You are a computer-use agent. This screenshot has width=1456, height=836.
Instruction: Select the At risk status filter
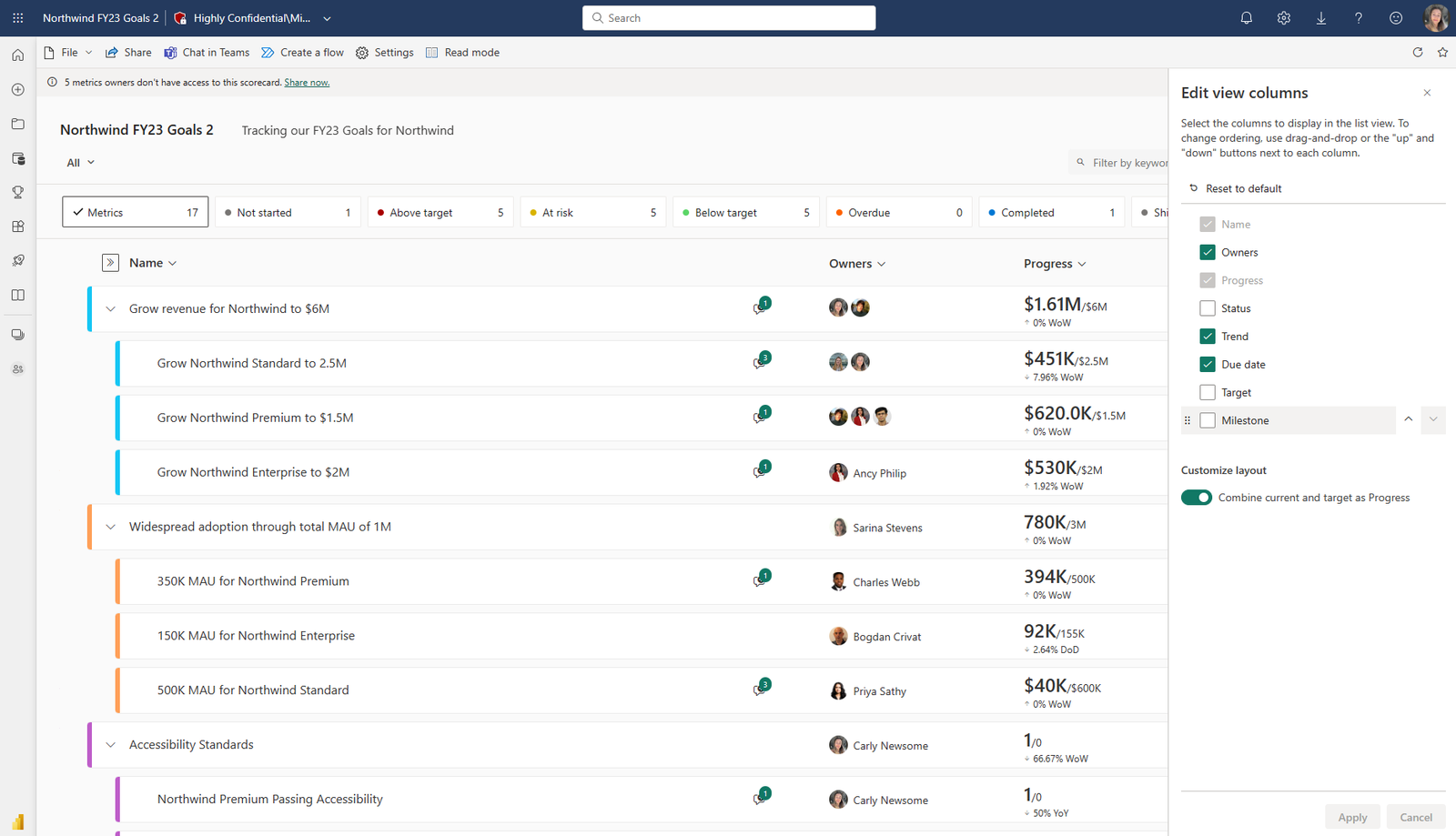pyautogui.click(x=592, y=212)
